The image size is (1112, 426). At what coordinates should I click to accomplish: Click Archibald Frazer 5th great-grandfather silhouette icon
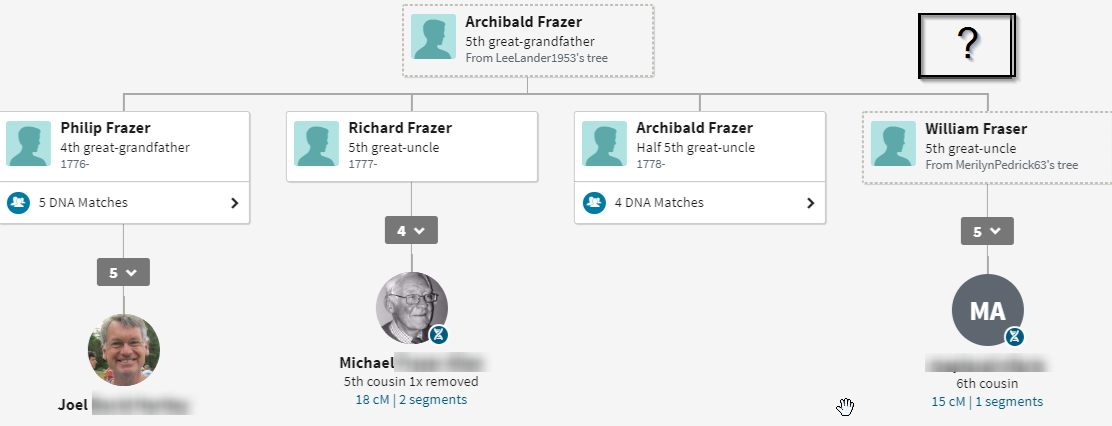[434, 36]
